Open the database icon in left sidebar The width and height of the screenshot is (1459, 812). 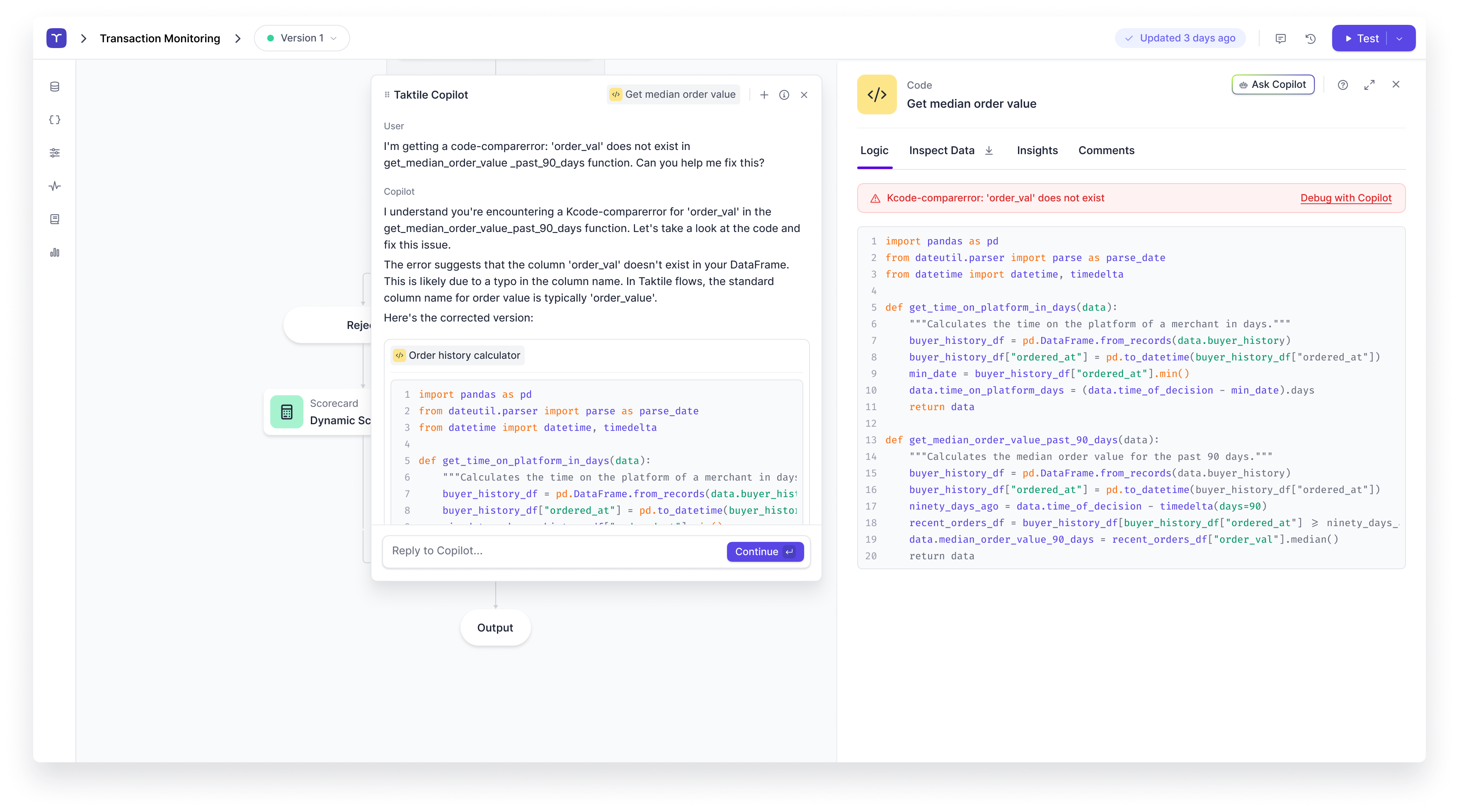(54, 87)
